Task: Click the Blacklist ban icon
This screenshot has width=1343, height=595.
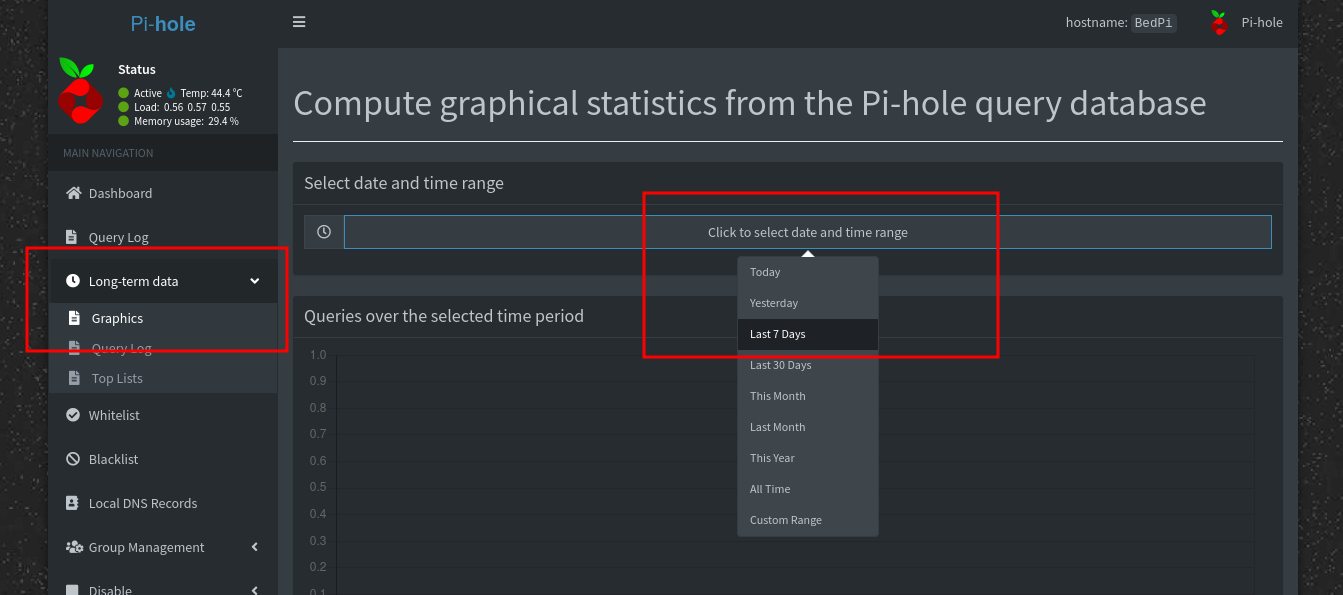Action: (72, 459)
